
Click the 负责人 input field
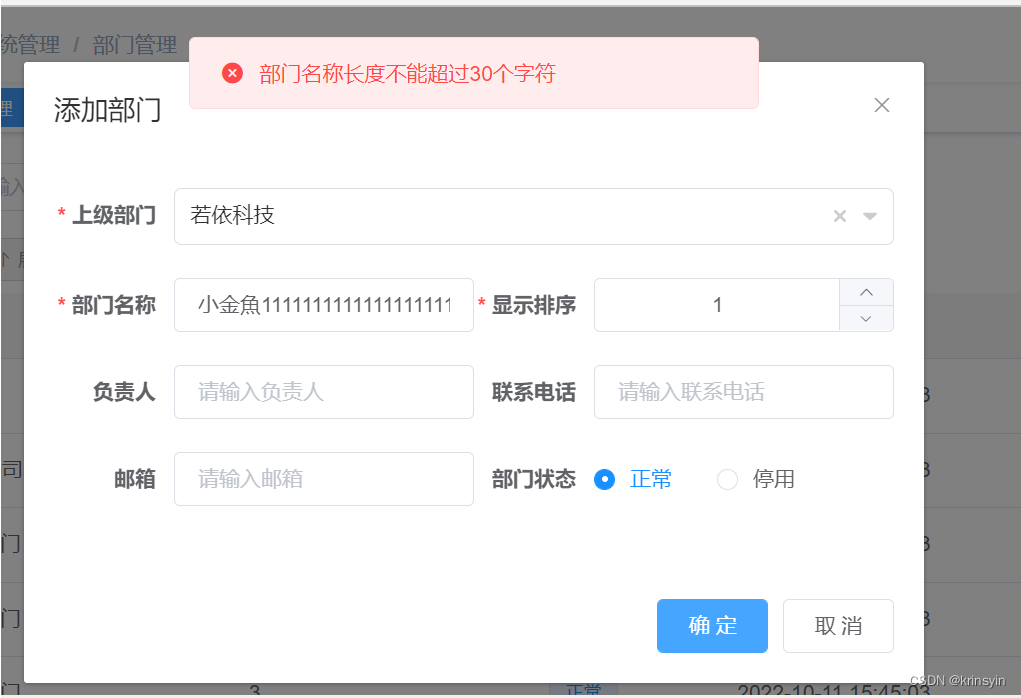323,392
